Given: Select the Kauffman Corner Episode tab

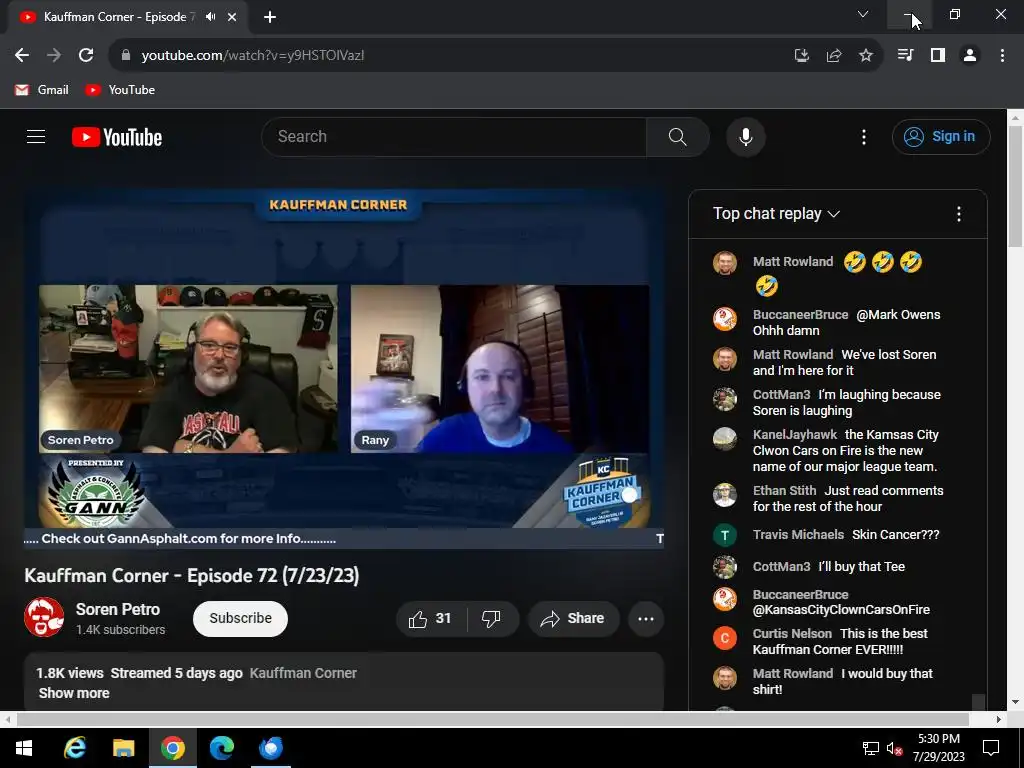Looking at the screenshot, I should (121, 17).
